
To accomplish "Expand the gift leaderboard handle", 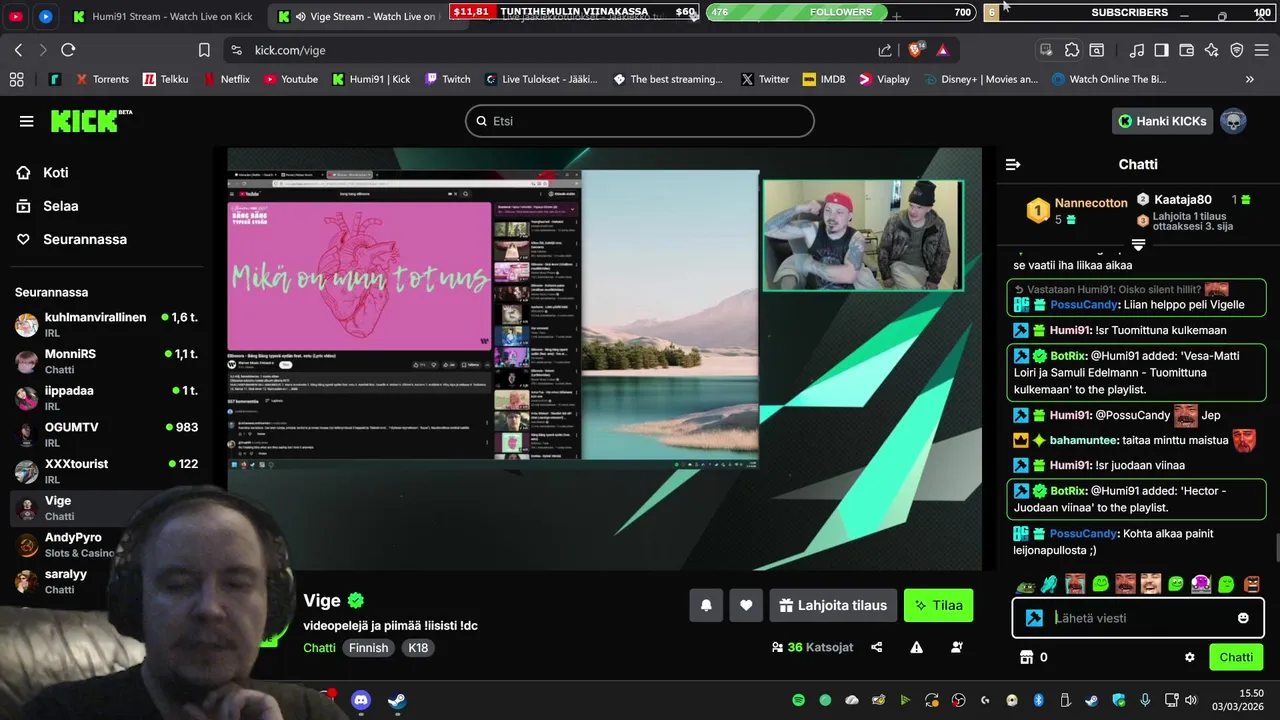I will tap(1138, 245).
